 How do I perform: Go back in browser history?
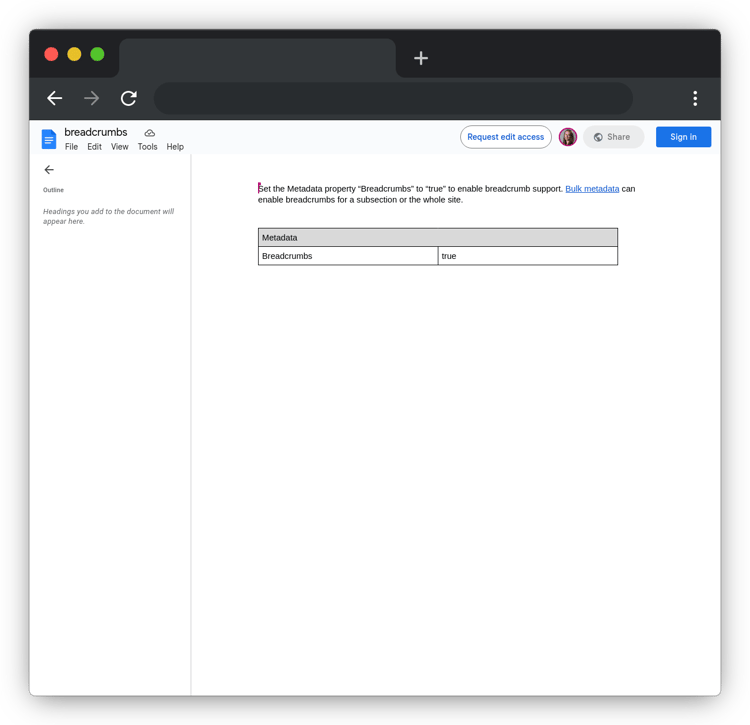click(x=55, y=98)
